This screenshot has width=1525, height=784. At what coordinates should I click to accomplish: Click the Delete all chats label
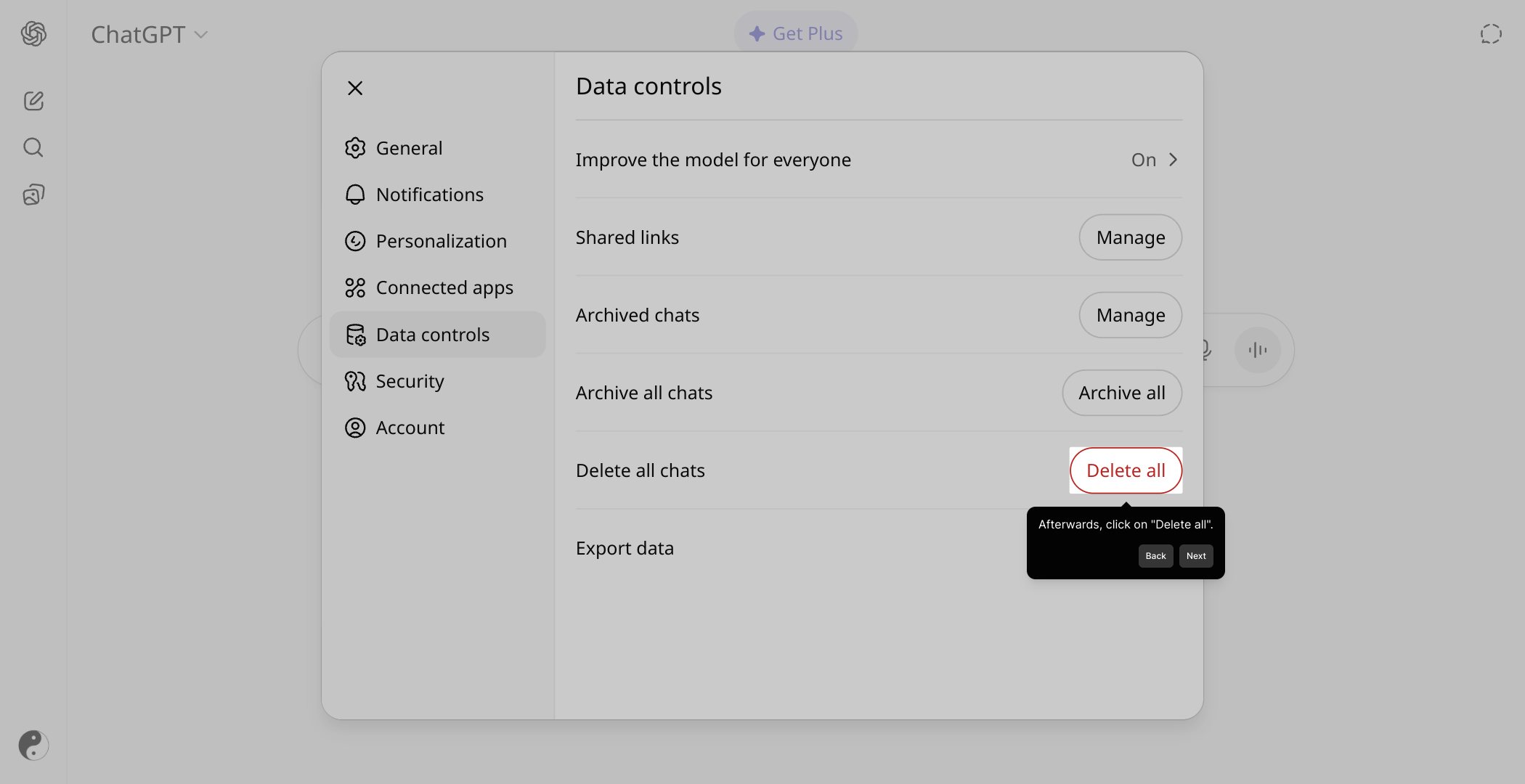tap(640, 470)
